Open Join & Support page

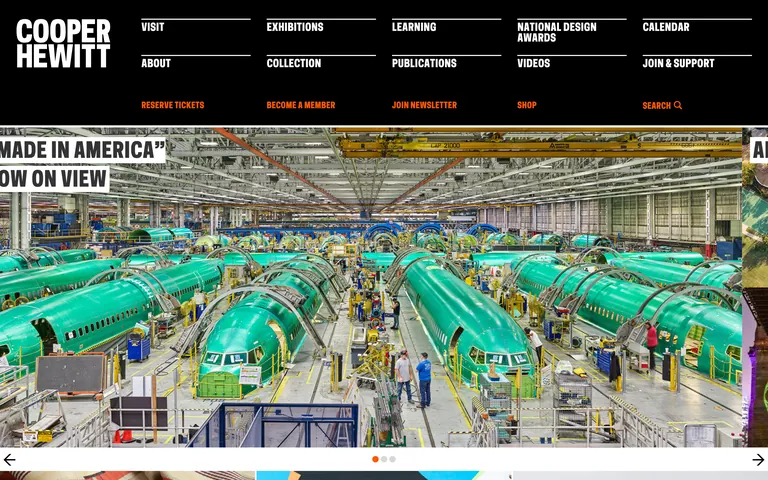pyautogui.click(x=678, y=63)
